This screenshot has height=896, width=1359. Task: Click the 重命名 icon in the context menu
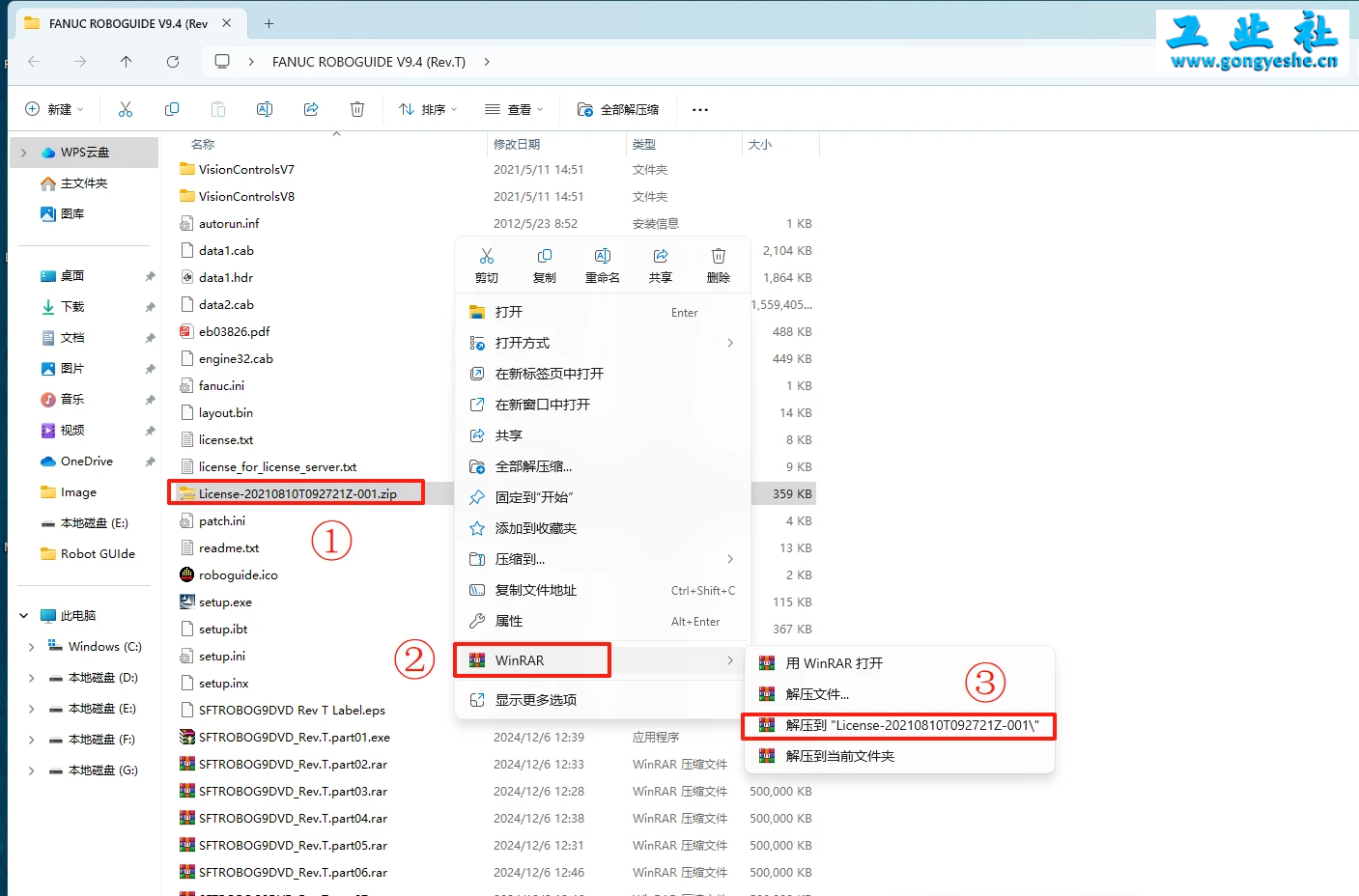603,256
